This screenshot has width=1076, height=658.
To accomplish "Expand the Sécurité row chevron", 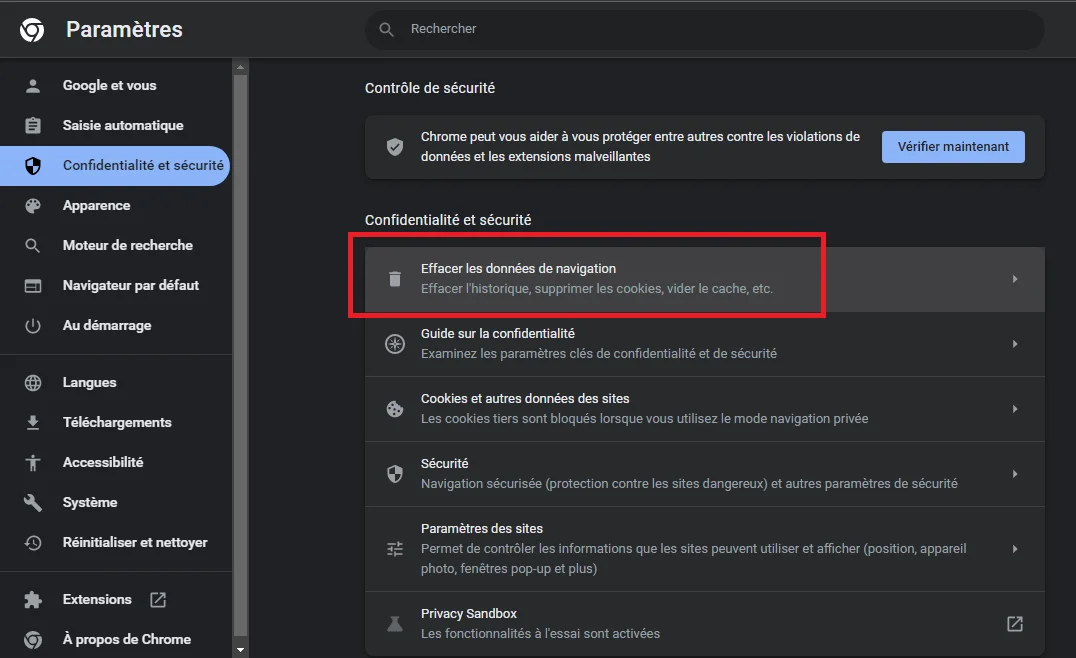I will pyautogui.click(x=1014, y=474).
